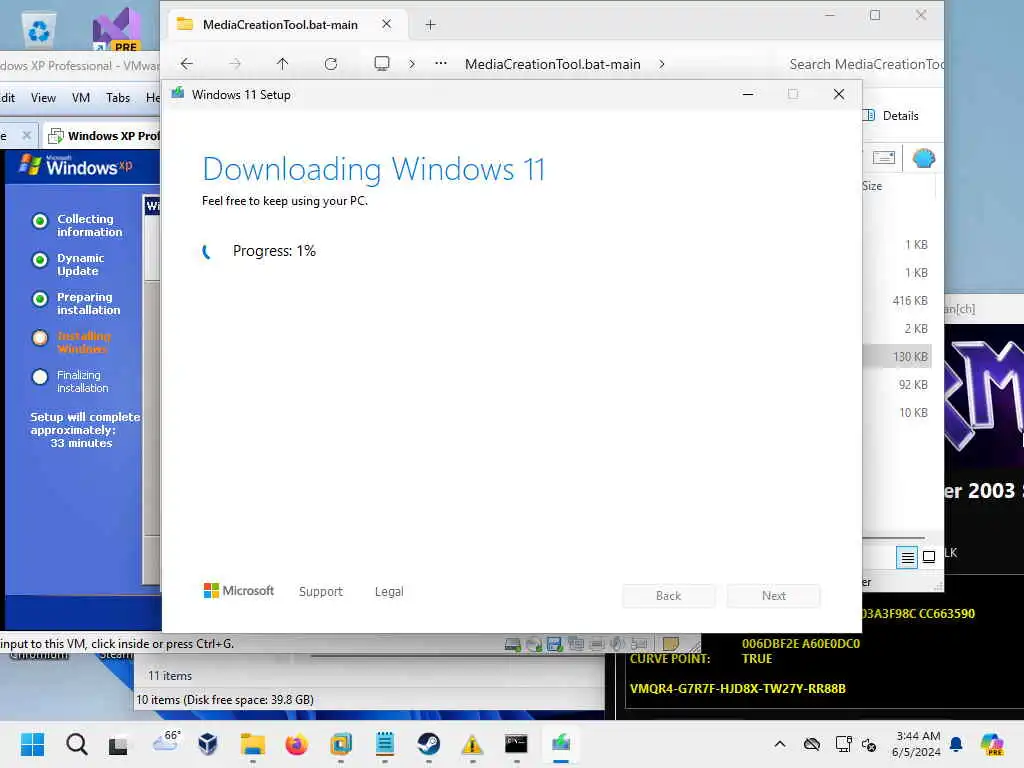Close the MediaCreationTool.bat-main tab
Viewport: 1024px width, 768px height.
click(x=387, y=24)
